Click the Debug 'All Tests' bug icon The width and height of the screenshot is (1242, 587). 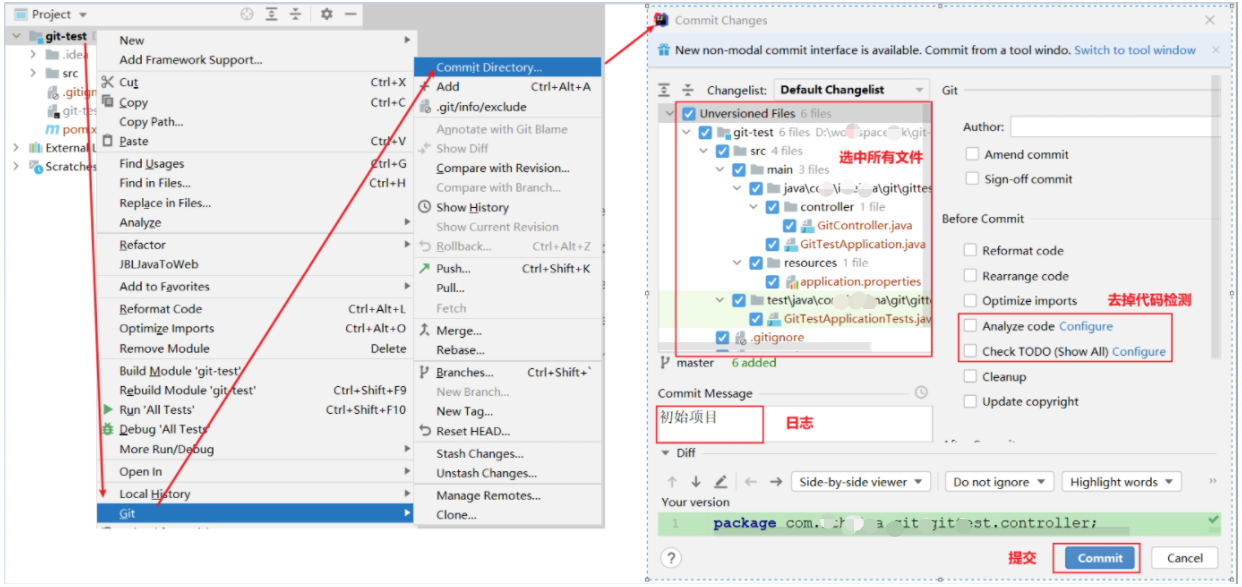coord(108,429)
